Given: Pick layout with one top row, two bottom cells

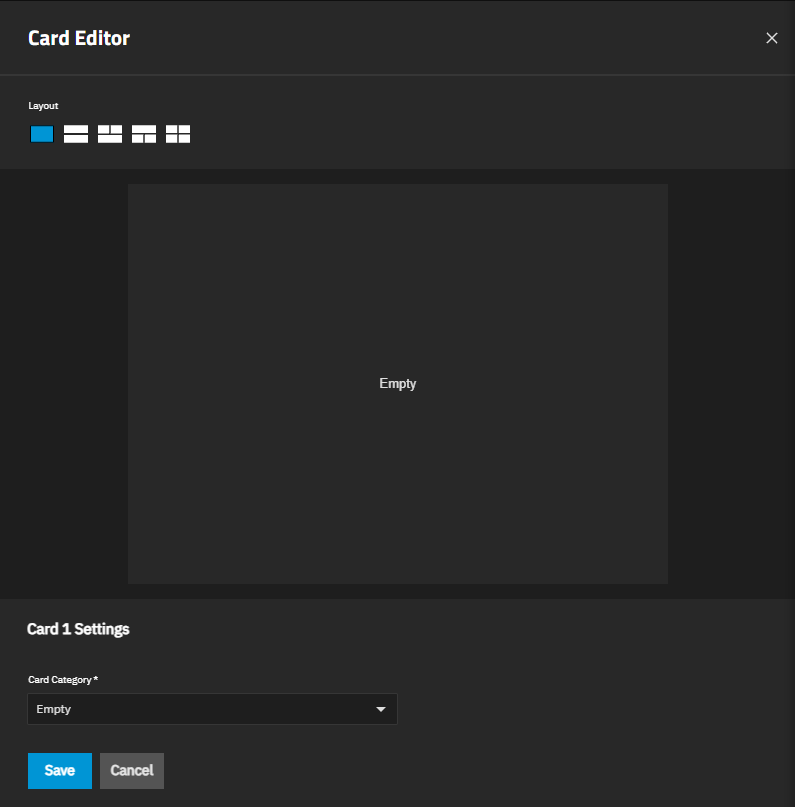Looking at the screenshot, I should coord(144,134).
